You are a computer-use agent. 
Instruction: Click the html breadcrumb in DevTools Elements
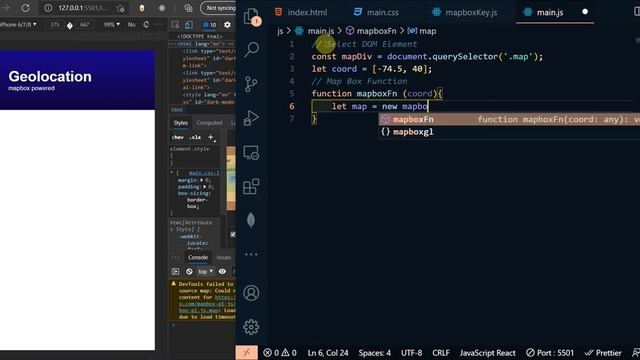click(x=176, y=110)
